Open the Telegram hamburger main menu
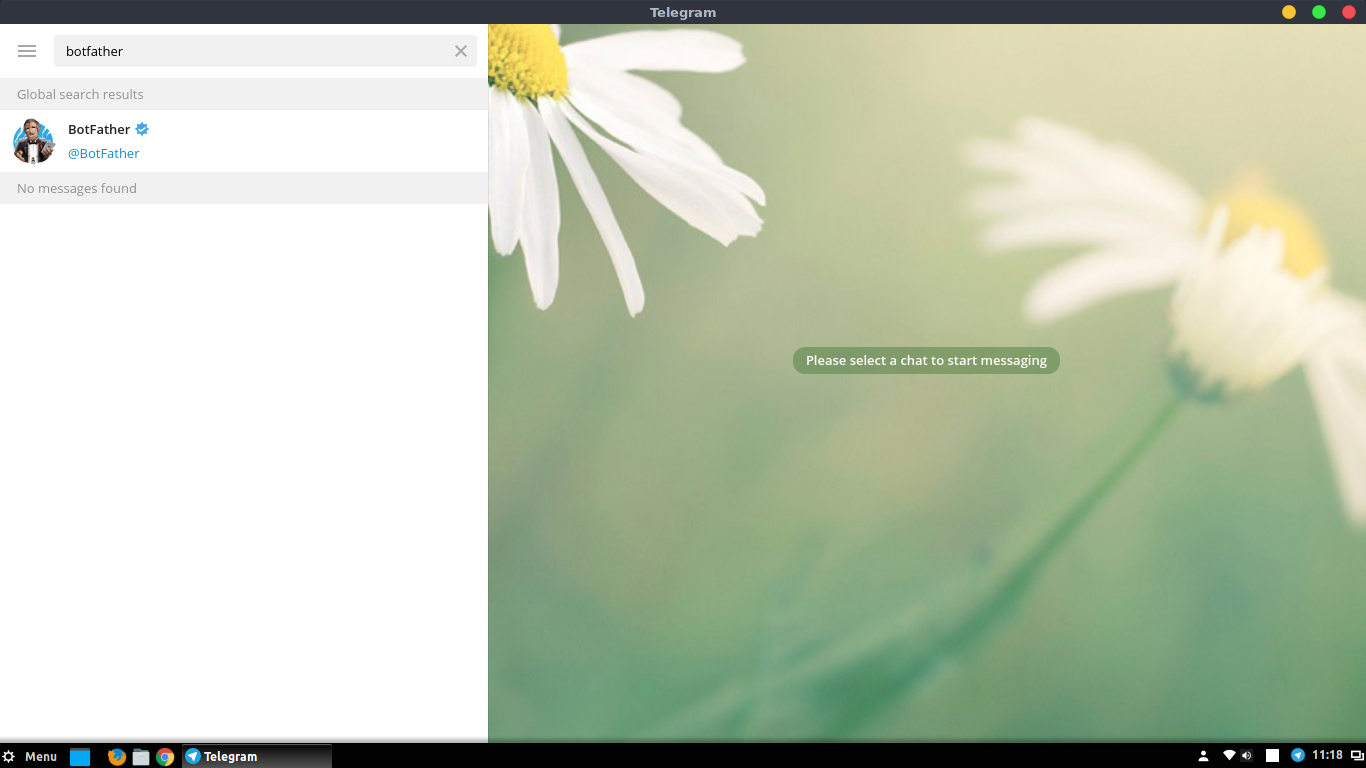This screenshot has width=1366, height=768. [27, 51]
